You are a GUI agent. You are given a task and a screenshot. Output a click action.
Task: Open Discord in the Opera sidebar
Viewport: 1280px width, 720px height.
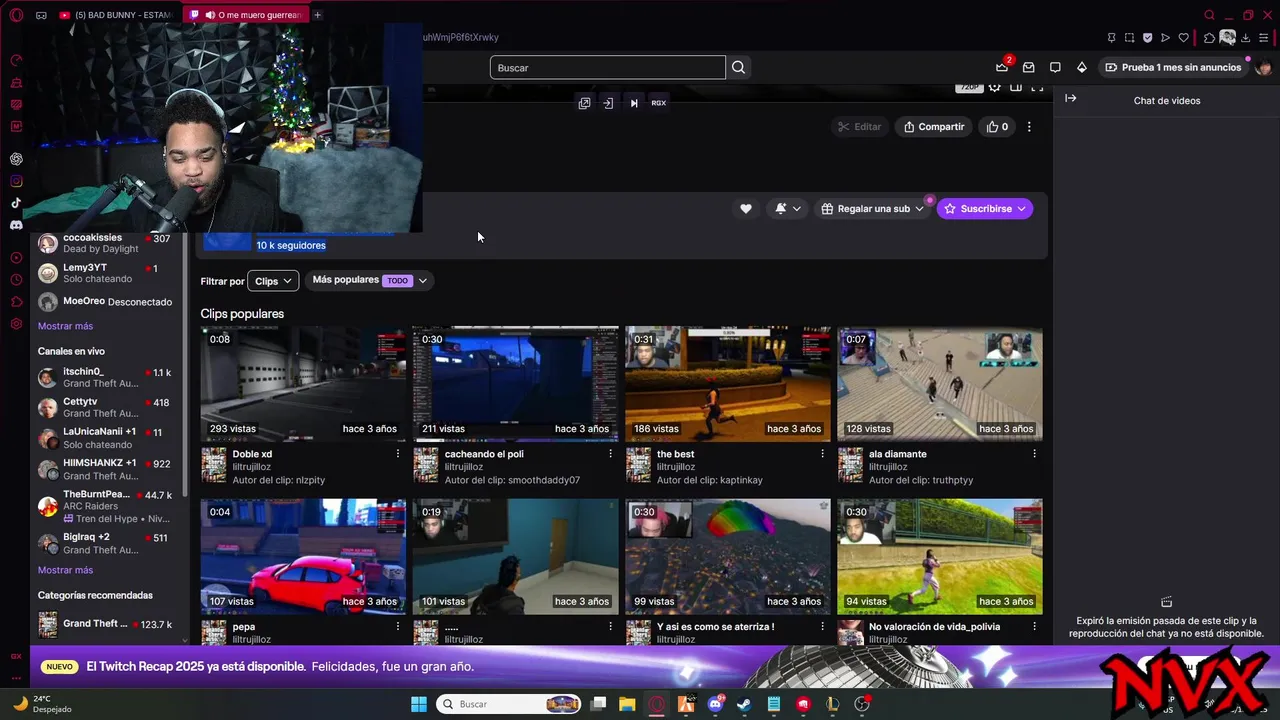tap(16, 225)
